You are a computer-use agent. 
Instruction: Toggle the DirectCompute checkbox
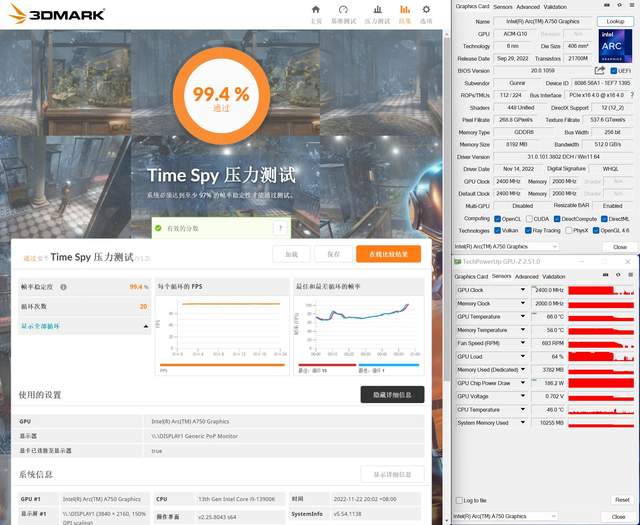pyautogui.click(x=557, y=219)
